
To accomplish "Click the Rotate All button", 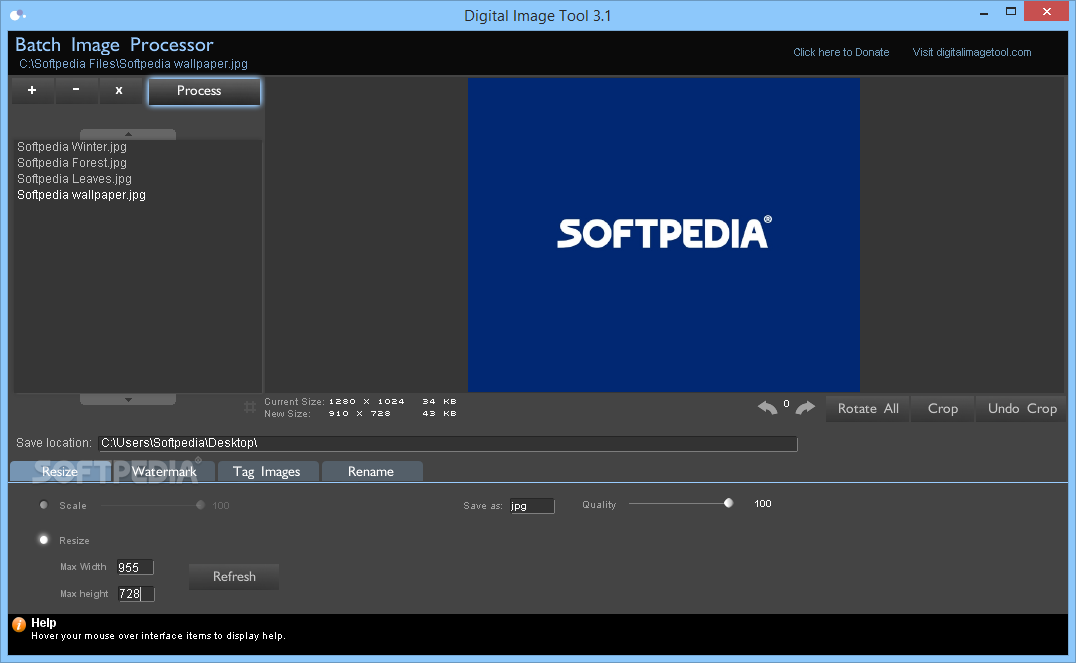I will point(867,408).
